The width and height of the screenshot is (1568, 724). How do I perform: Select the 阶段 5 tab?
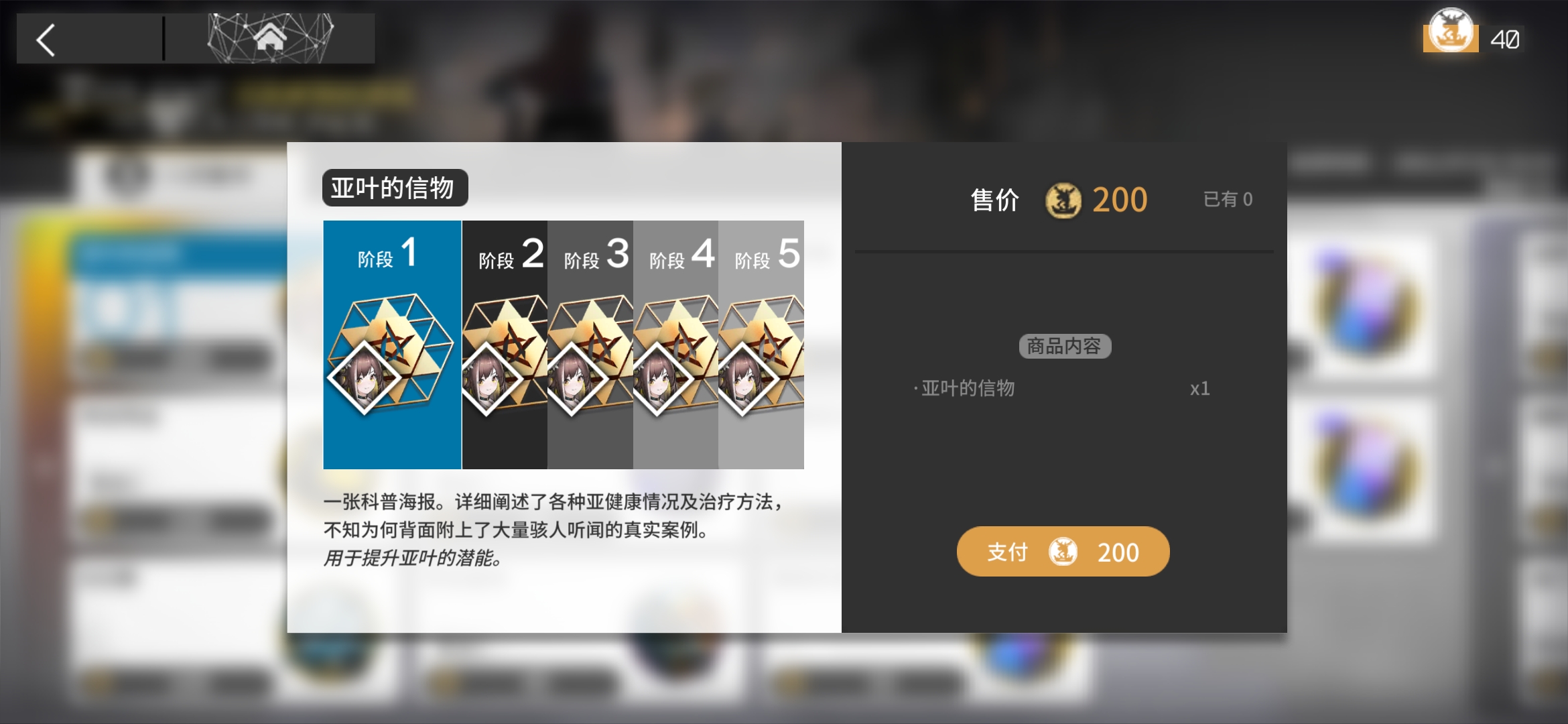click(x=761, y=345)
